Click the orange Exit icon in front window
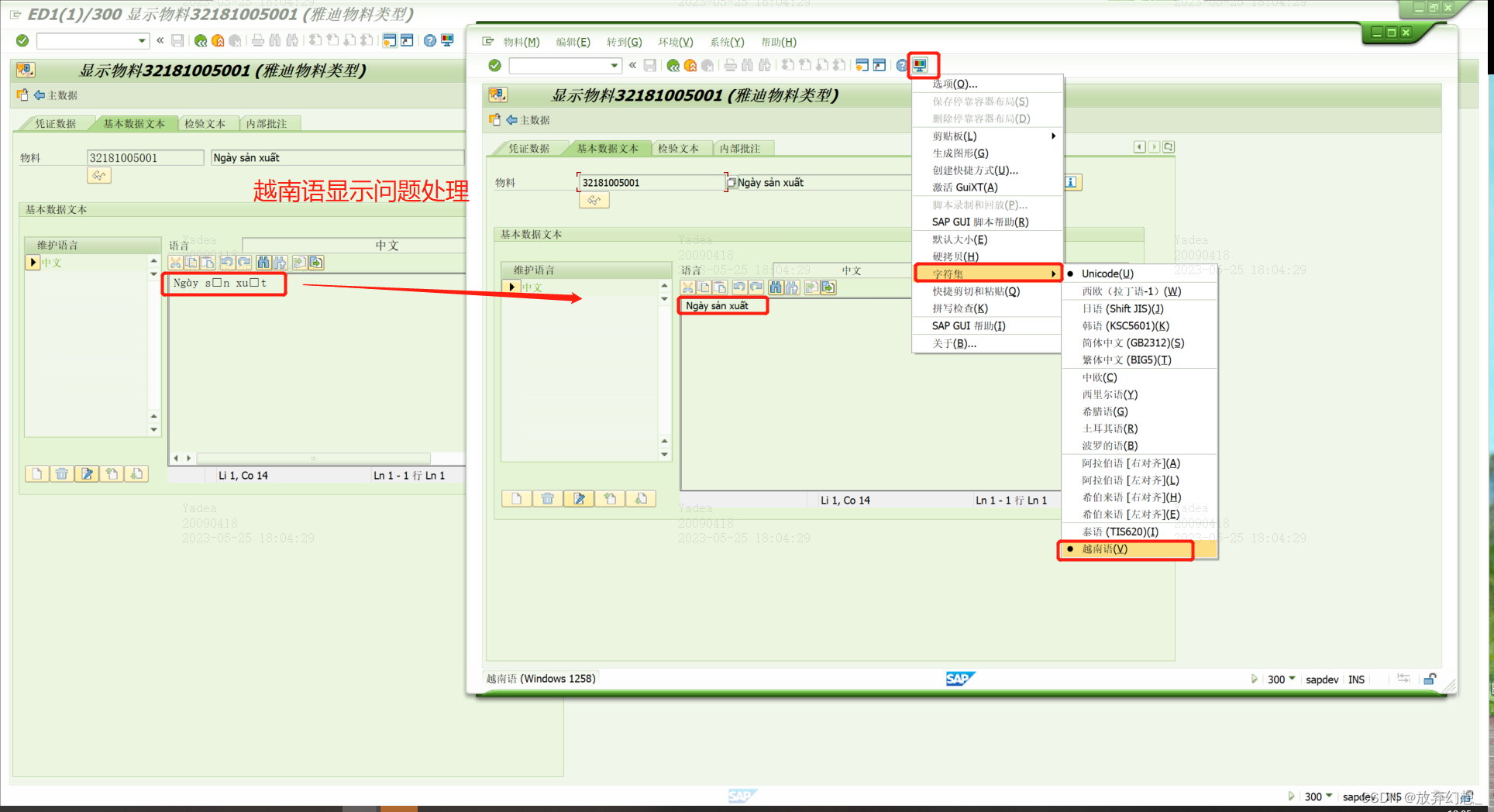Screen dimensions: 1494x812 [x=690, y=66]
